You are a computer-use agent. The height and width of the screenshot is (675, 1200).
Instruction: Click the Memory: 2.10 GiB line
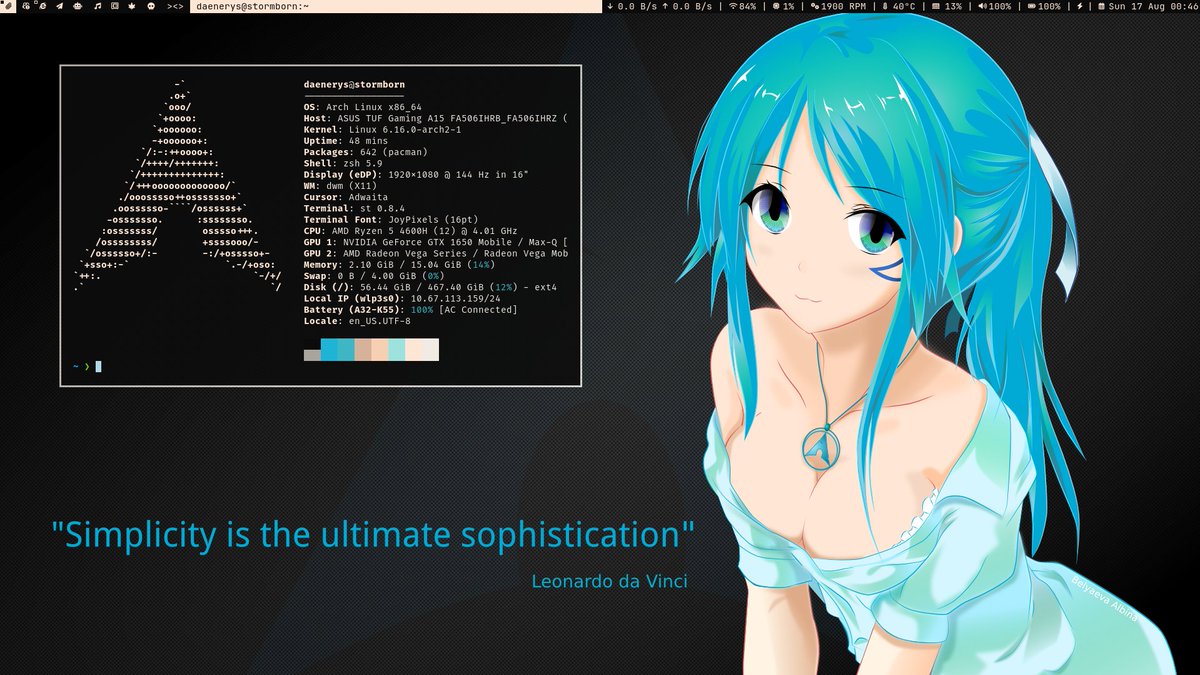[x=398, y=265]
